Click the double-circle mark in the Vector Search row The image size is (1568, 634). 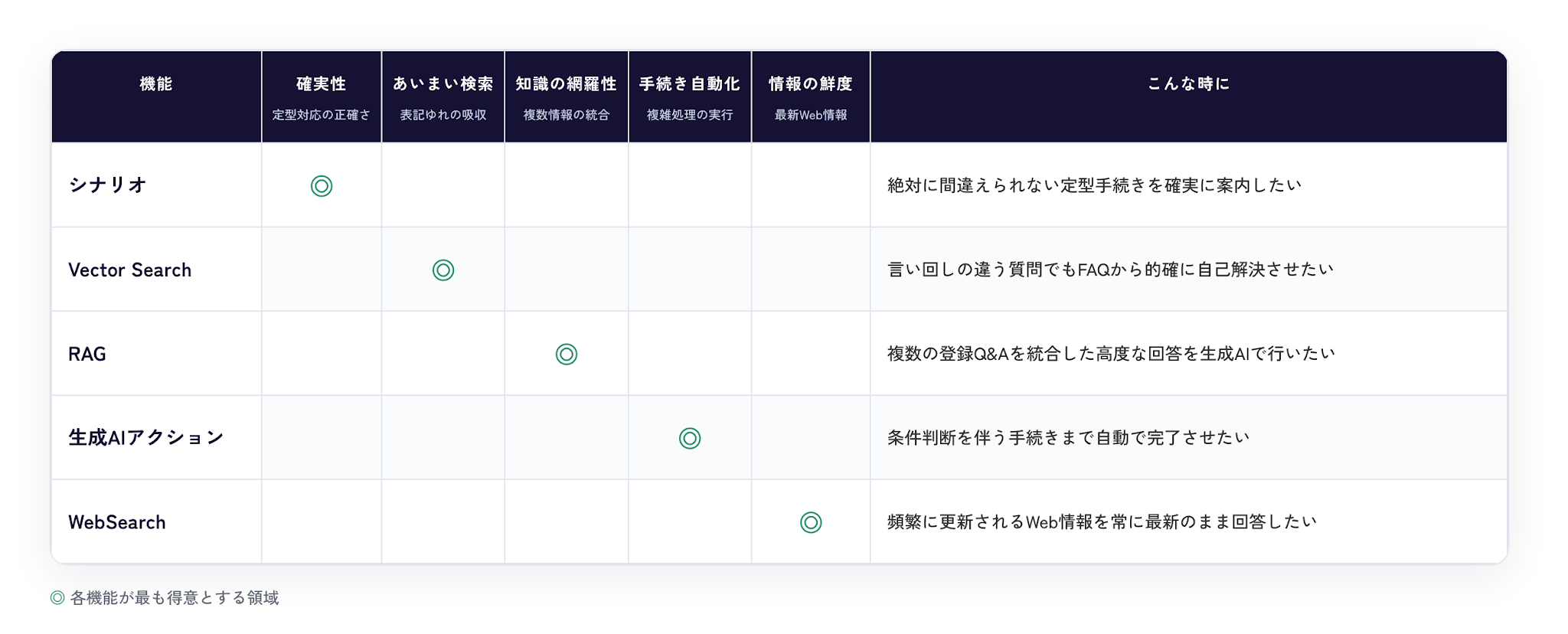[443, 270]
